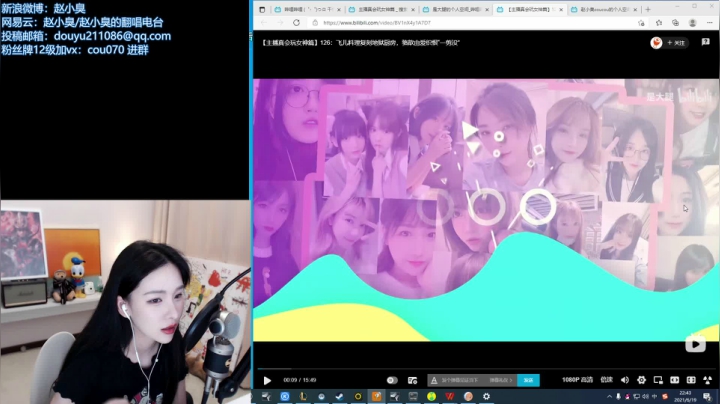Follow the uploader with 关注 button
The height and width of the screenshot is (404, 720).
[x=676, y=43]
